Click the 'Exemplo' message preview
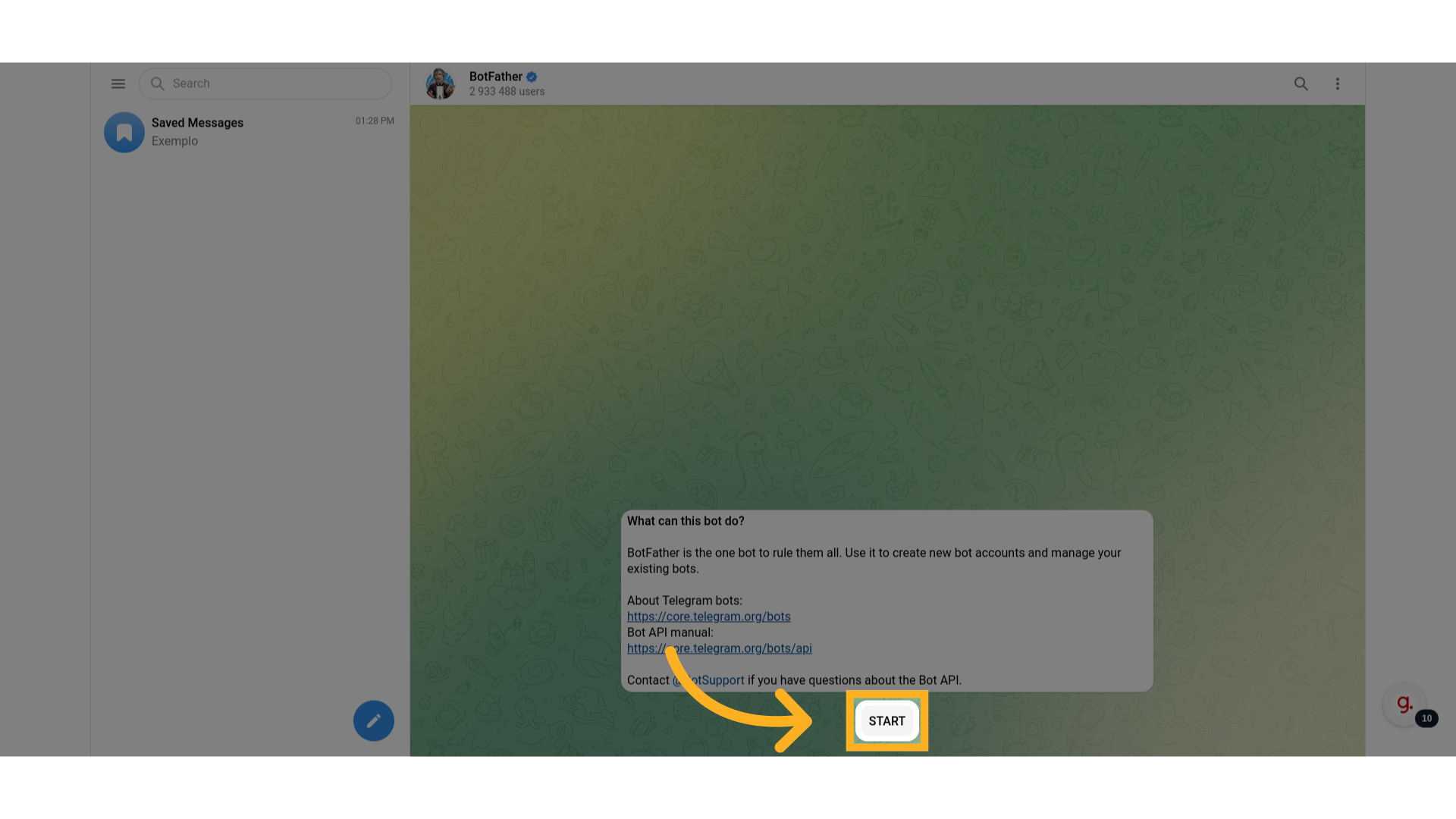The height and width of the screenshot is (819, 1456). point(174,141)
